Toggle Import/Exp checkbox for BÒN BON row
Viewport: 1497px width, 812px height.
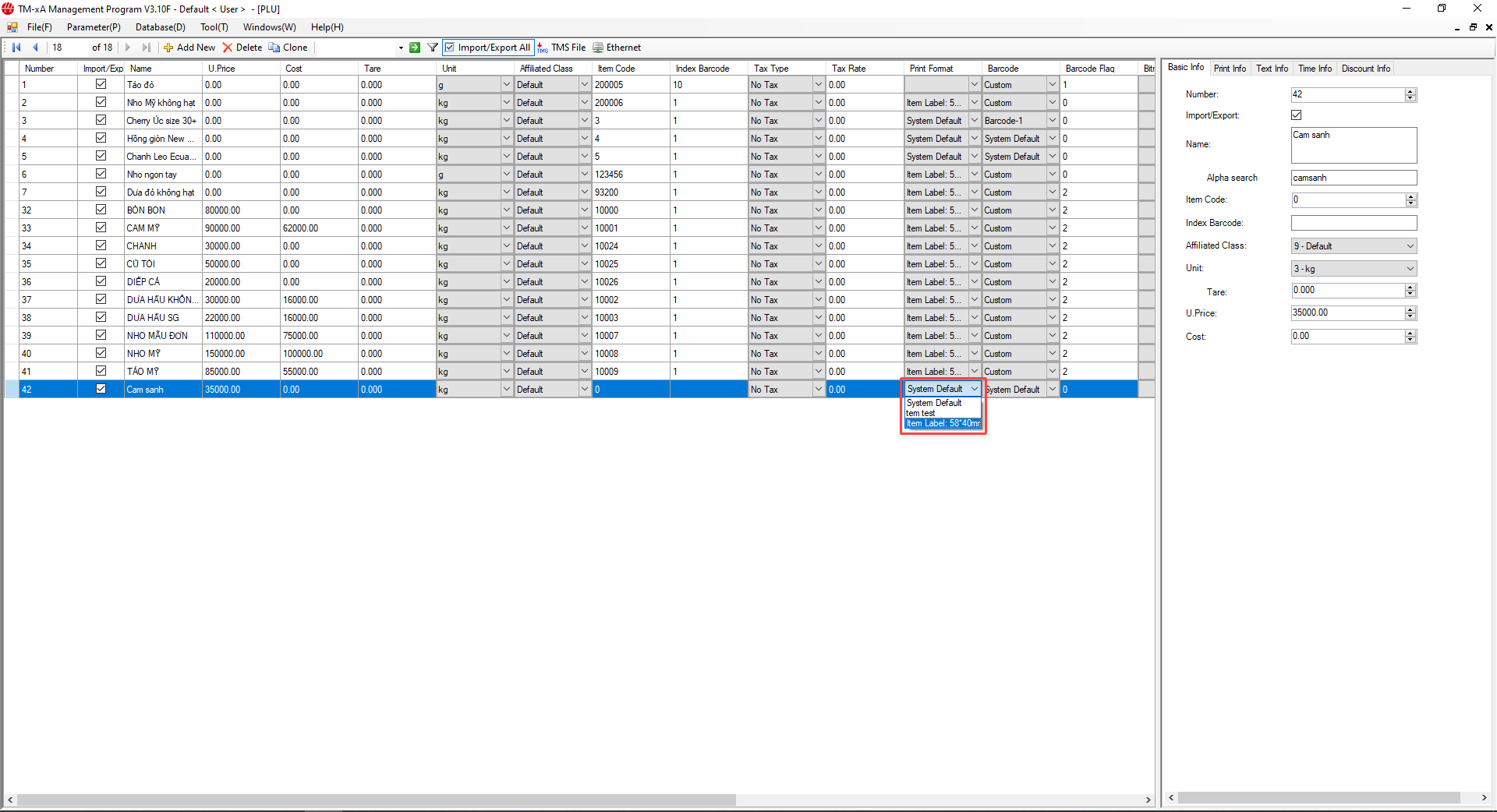point(101,210)
